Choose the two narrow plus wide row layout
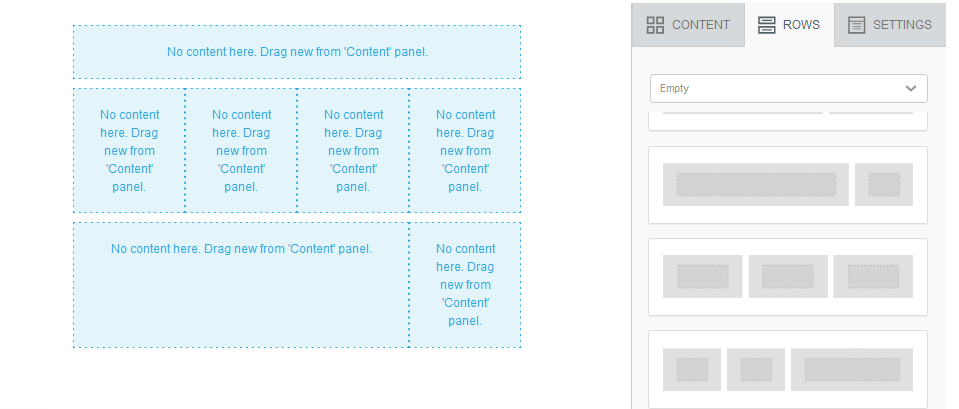 pyautogui.click(x=788, y=369)
